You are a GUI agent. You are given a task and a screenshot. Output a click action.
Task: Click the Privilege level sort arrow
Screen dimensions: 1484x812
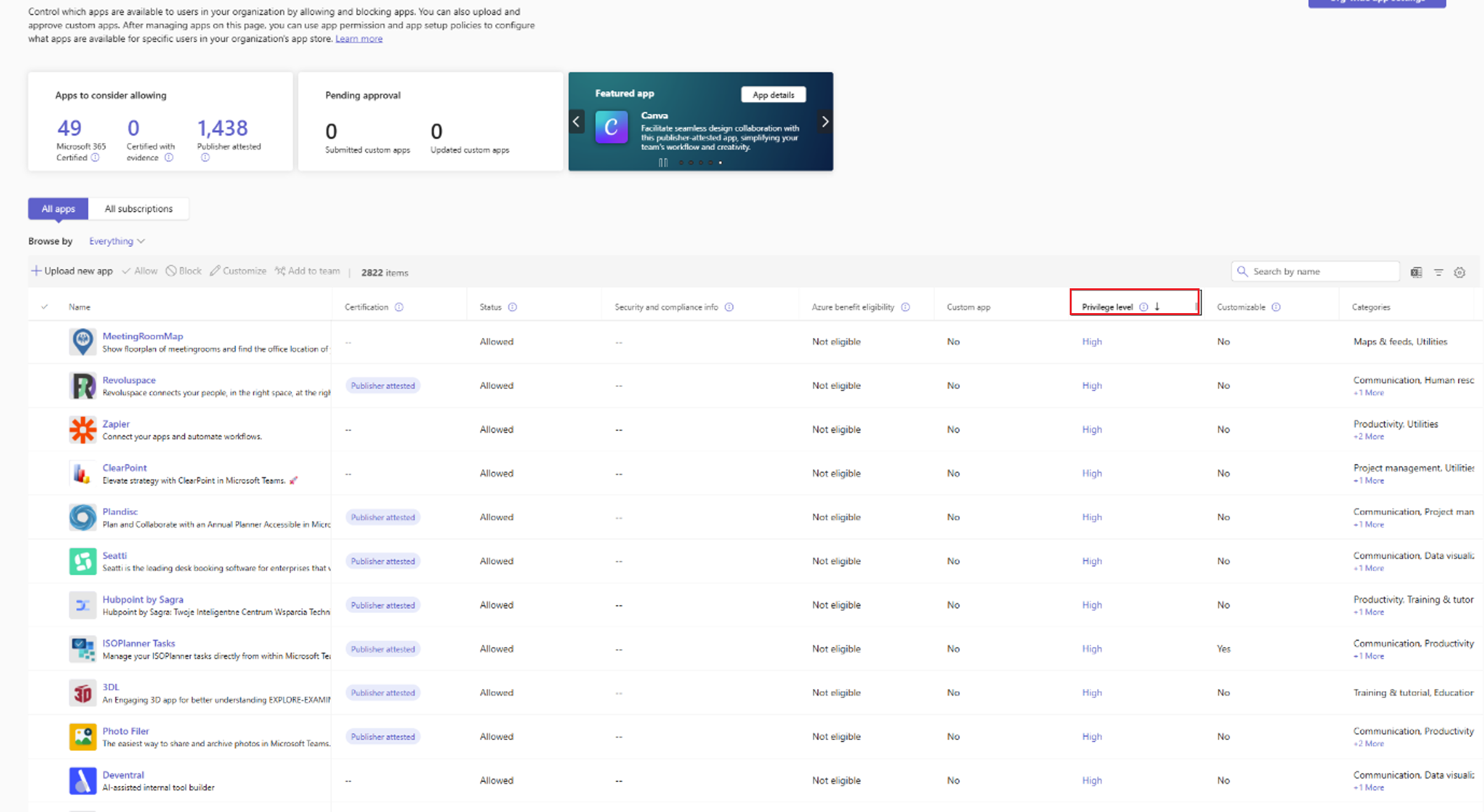[x=1157, y=306]
